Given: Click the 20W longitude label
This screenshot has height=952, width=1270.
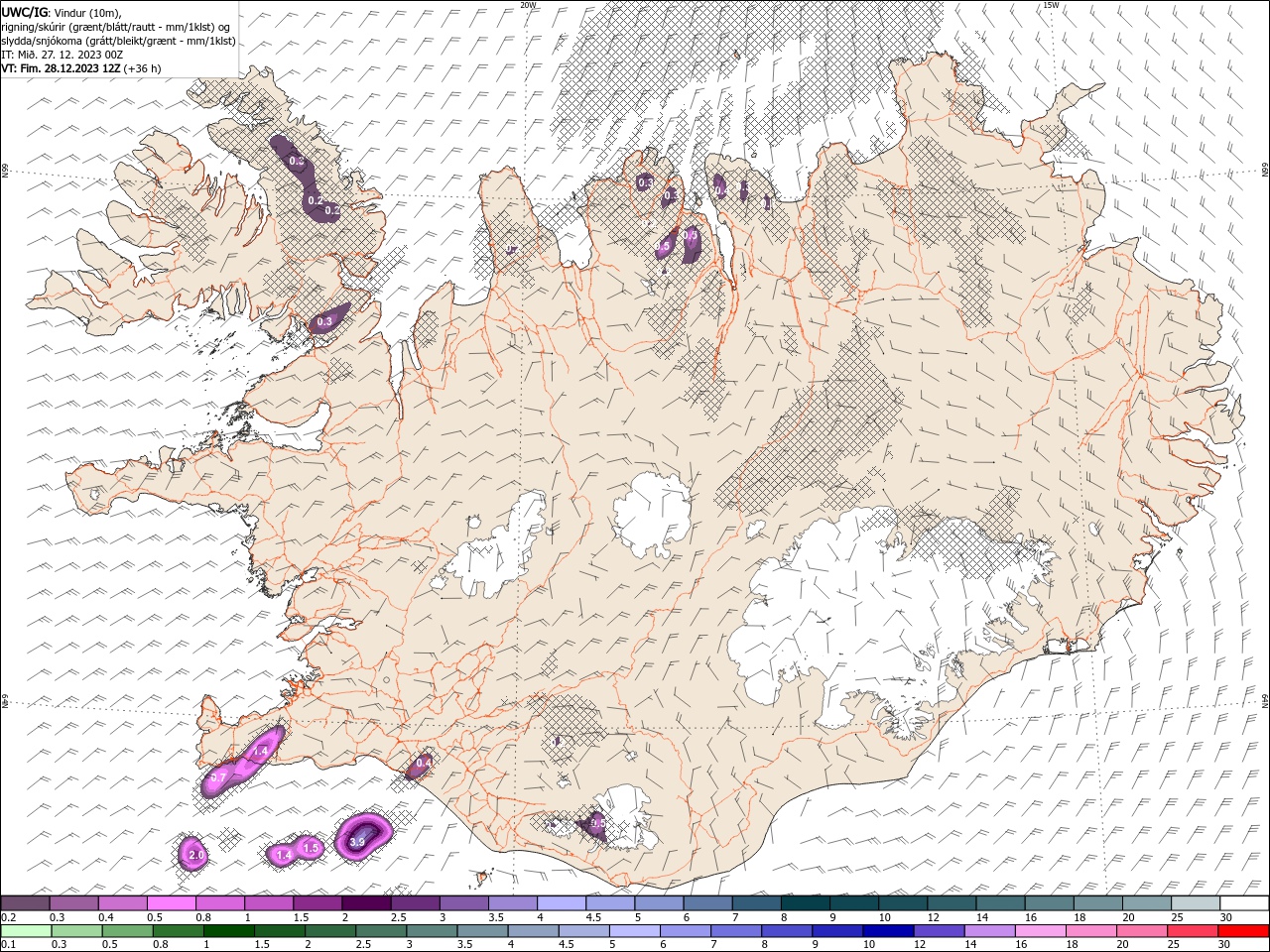Looking at the screenshot, I should click(528, 5).
